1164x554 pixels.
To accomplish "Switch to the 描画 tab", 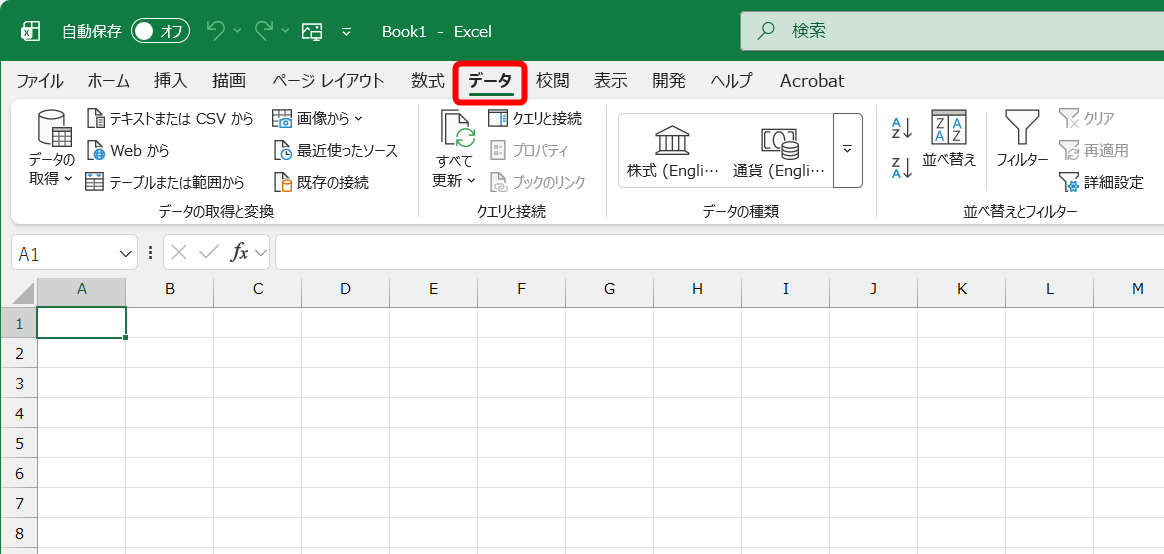I will 229,81.
